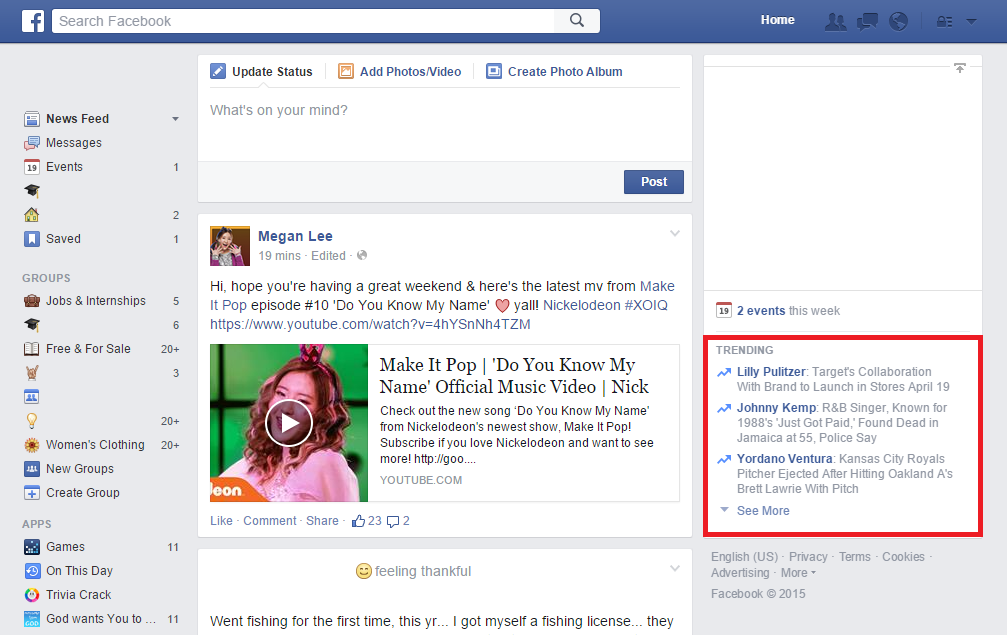Open Yordano Ventura trending topic
The width and height of the screenshot is (1007, 635).
click(785, 459)
